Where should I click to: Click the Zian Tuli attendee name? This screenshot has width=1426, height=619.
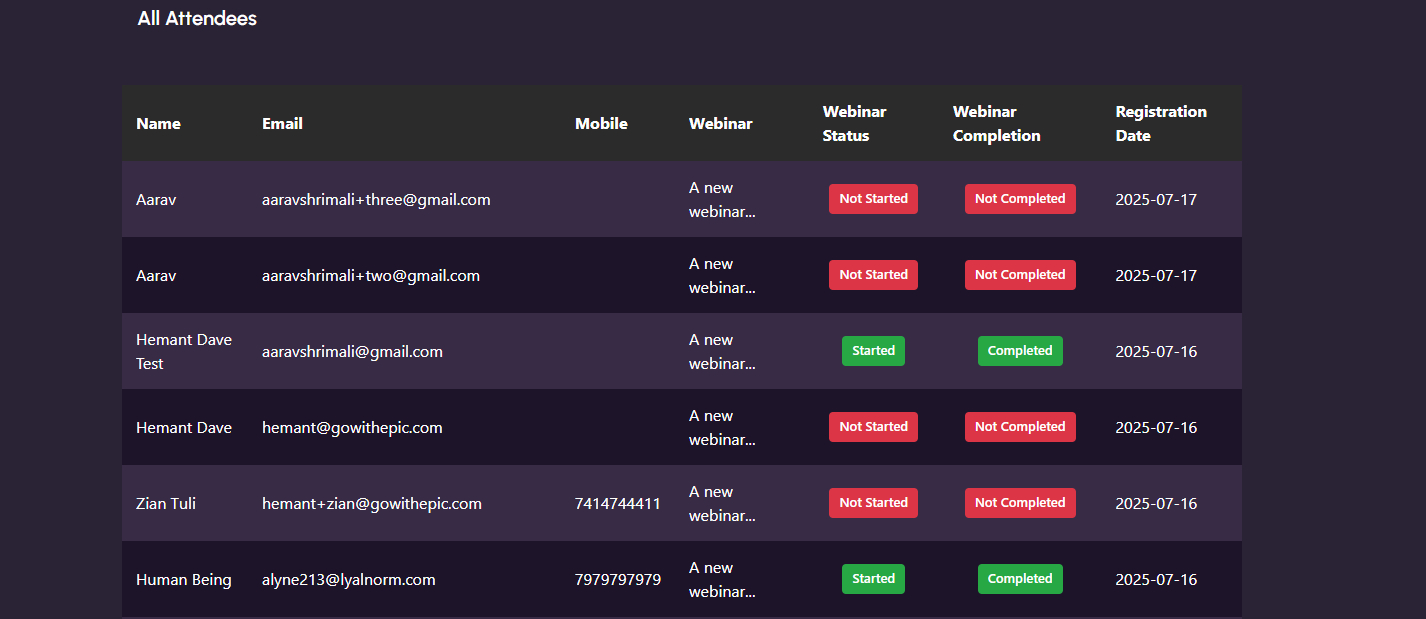(x=166, y=504)
